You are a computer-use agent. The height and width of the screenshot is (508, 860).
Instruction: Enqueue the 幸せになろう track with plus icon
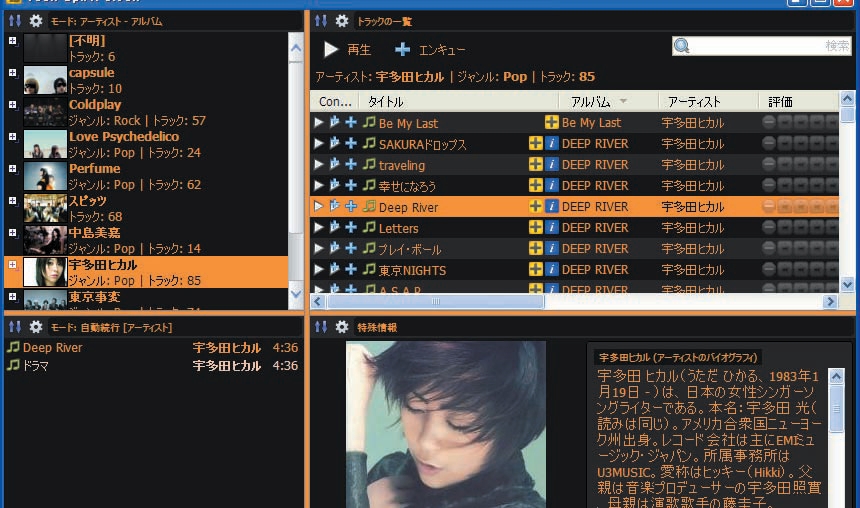pos(351,185)
